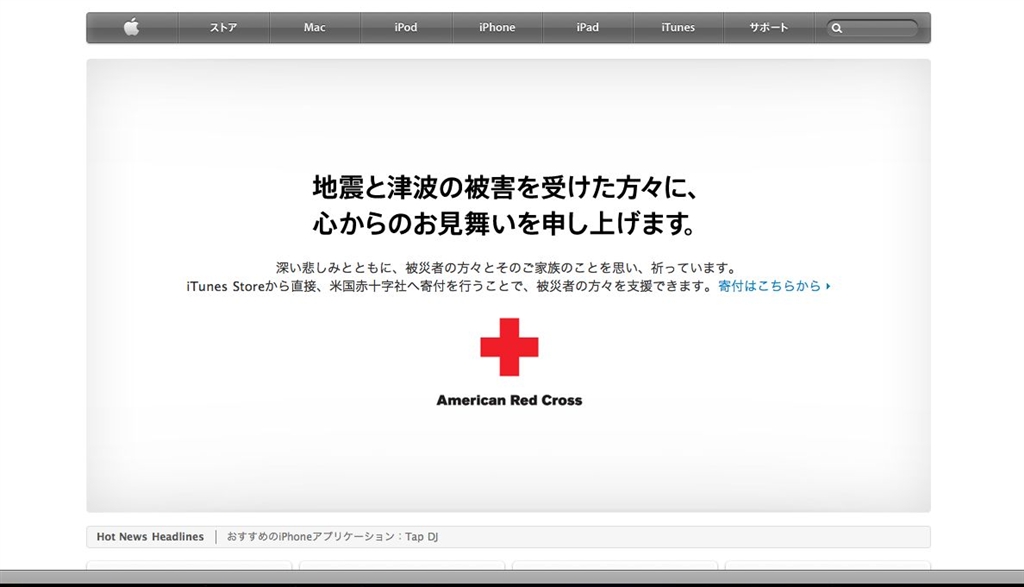Click the 心からのお見舞い headline line

[x=504, y=223]
